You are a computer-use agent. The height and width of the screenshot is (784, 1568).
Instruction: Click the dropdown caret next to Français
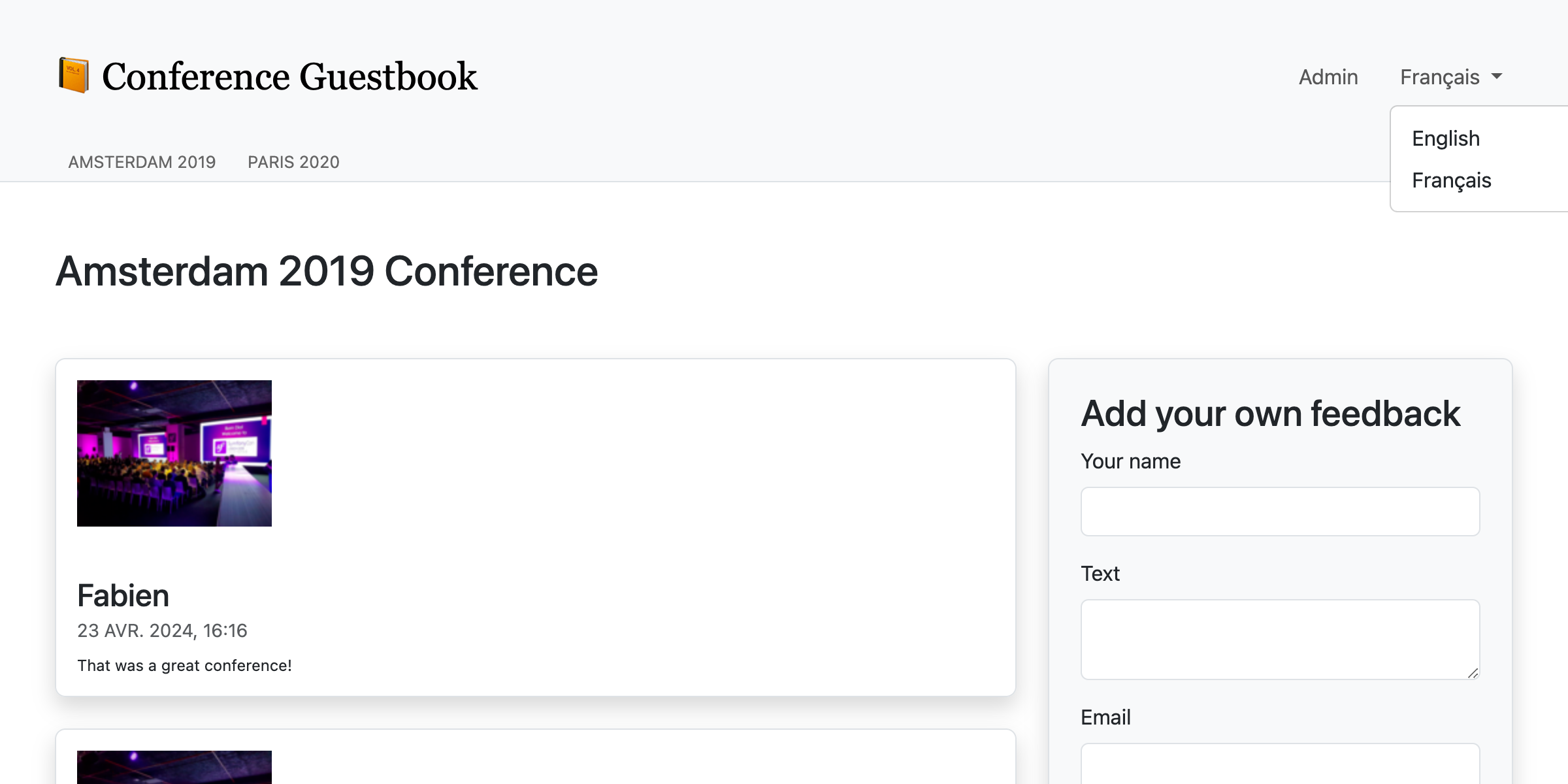(1498, 77)
